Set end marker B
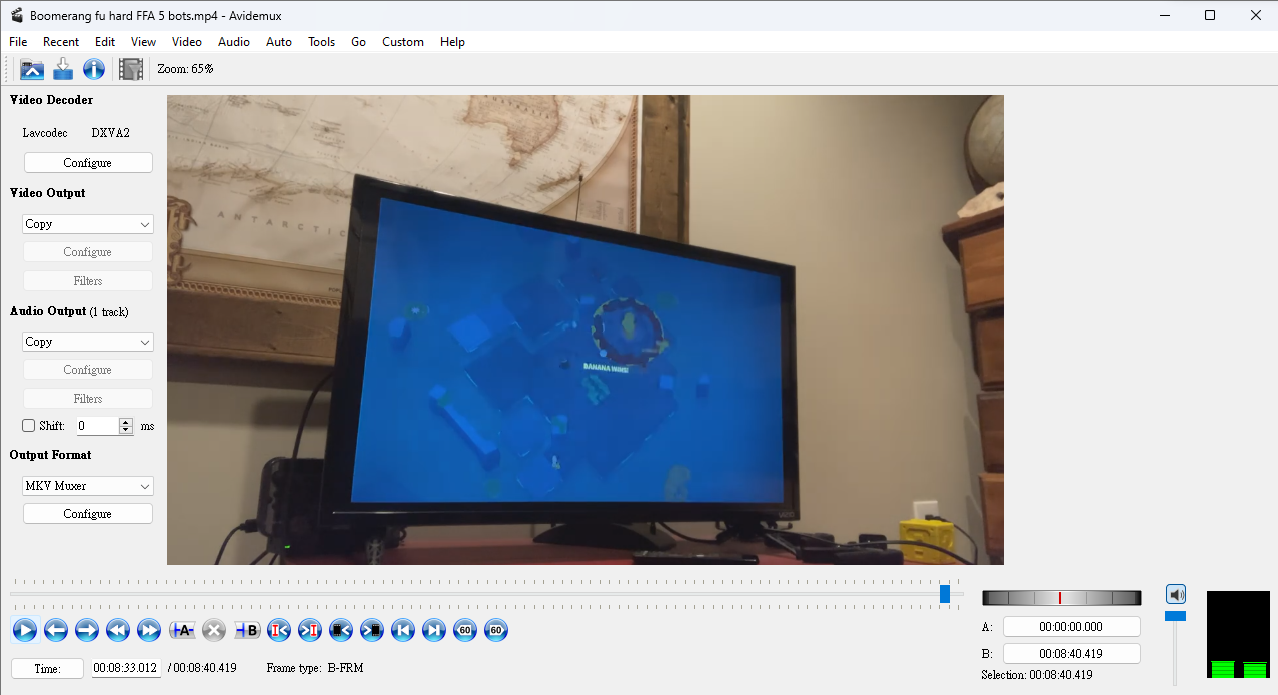The width and height of the screenshot is (1278, 695). tap(247, 630)
